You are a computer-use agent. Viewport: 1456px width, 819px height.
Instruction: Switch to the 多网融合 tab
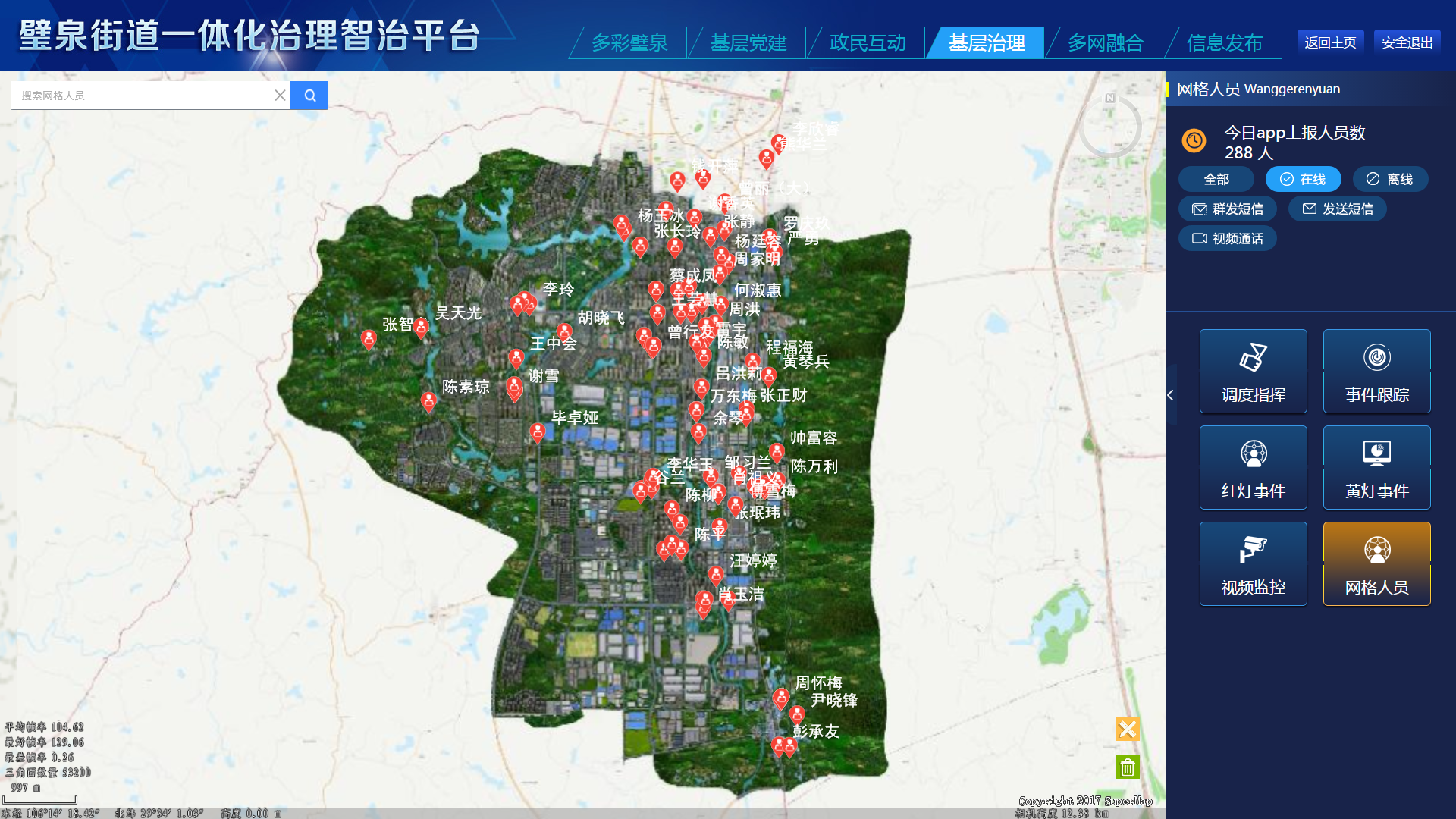click(1106, 43)
